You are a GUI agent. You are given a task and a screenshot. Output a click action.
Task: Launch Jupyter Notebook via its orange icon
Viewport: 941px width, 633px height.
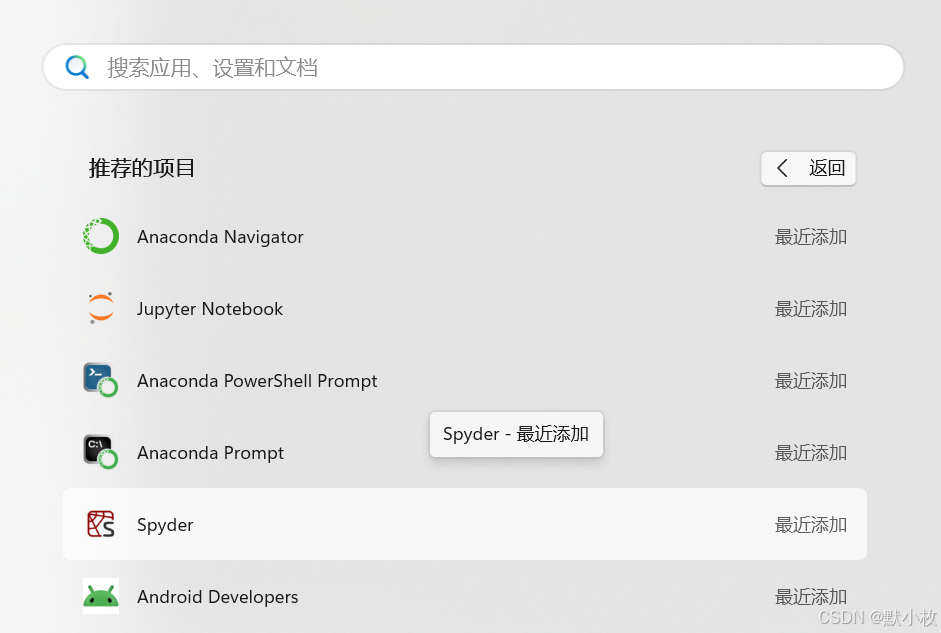(101, 308)
